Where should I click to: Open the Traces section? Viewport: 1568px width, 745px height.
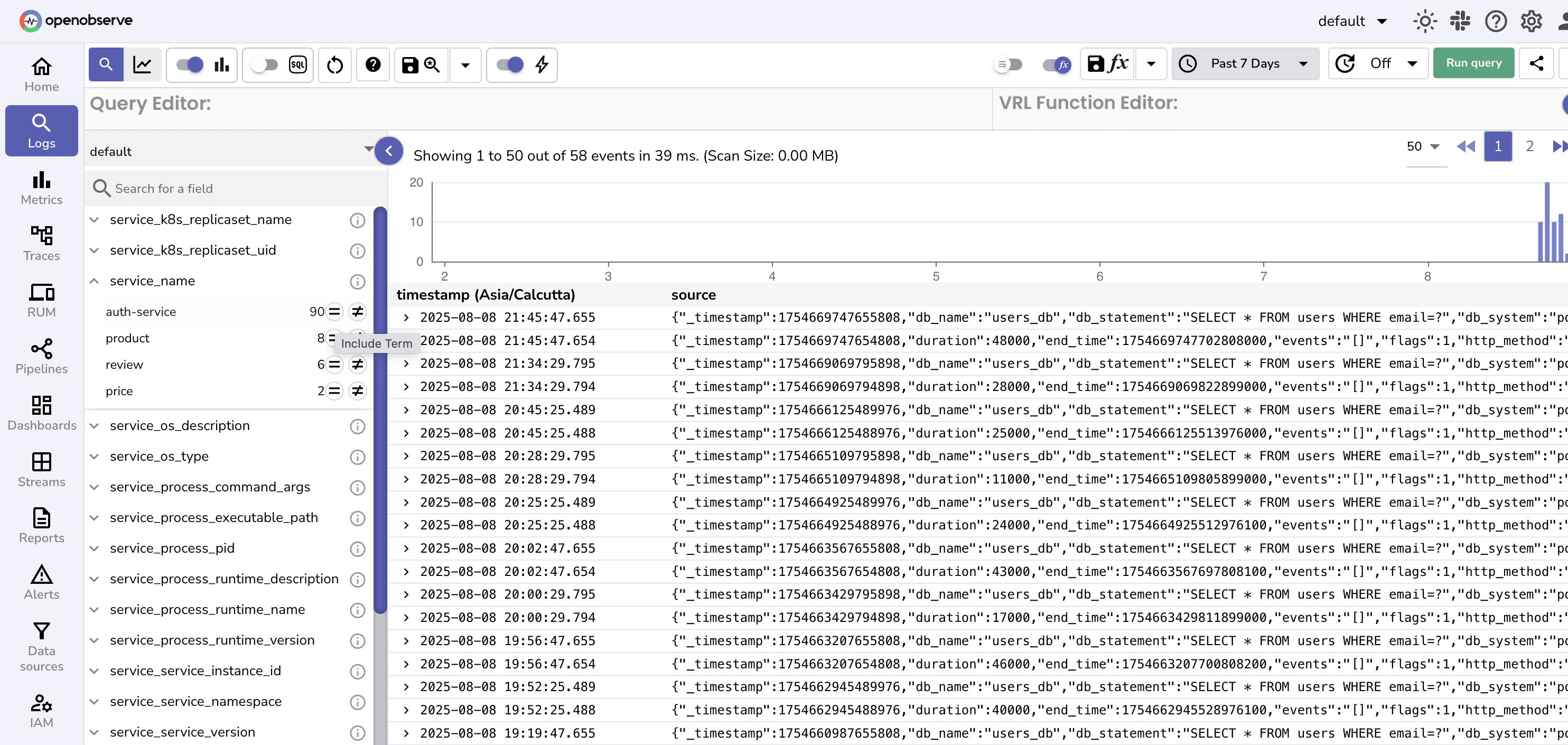coord(41,242)
